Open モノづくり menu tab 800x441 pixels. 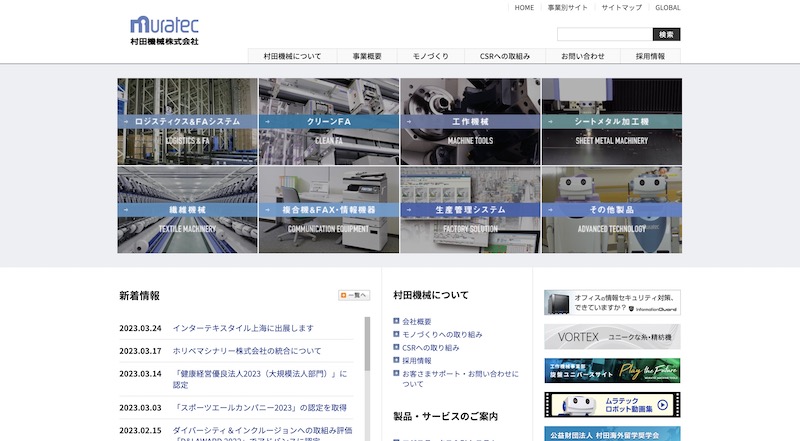[x=431, y=56]
